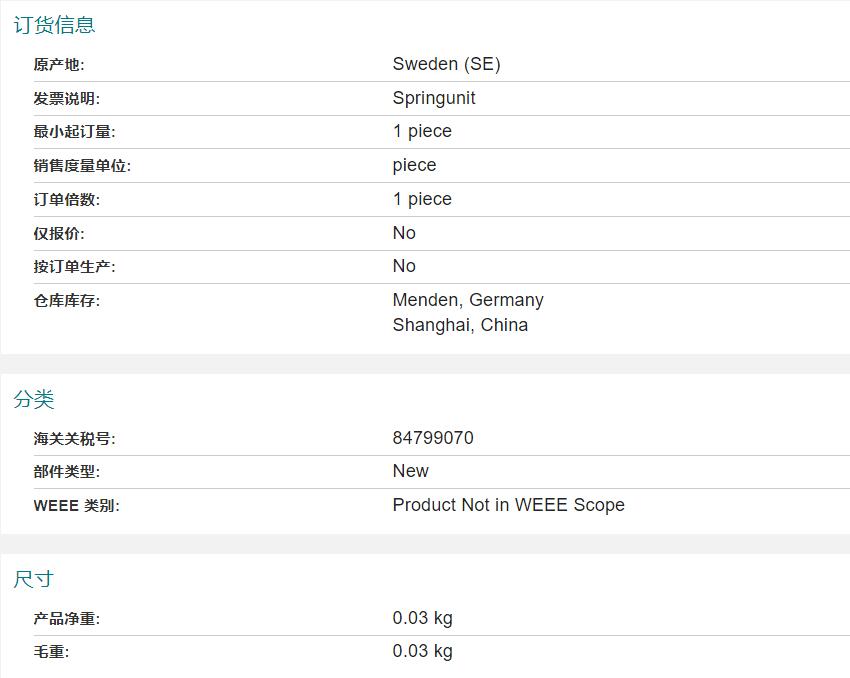Click the New value beside 部件类型

tap(410, 471)
